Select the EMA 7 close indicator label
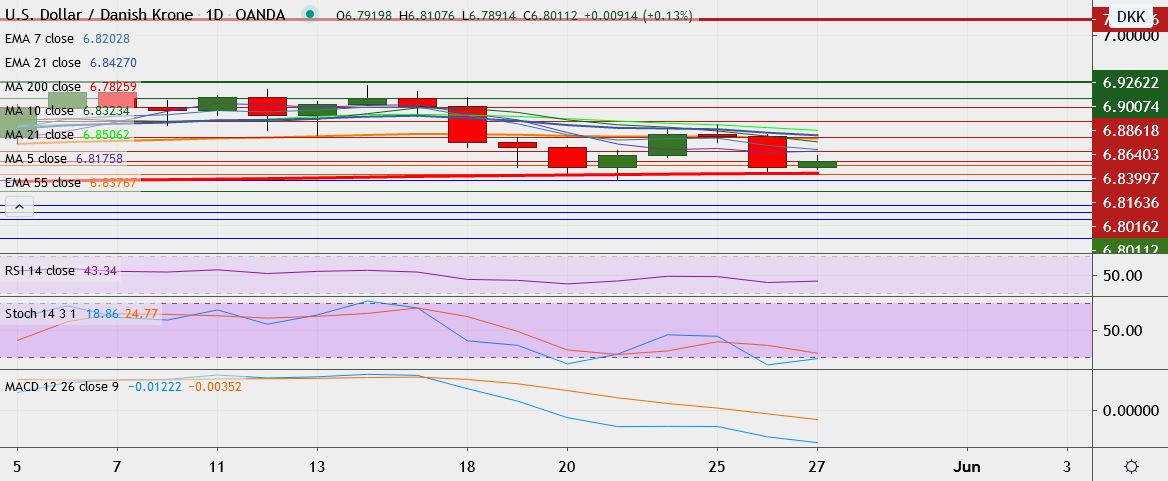The height and width of the screenshot is (481, 1168). click(39, 38)
